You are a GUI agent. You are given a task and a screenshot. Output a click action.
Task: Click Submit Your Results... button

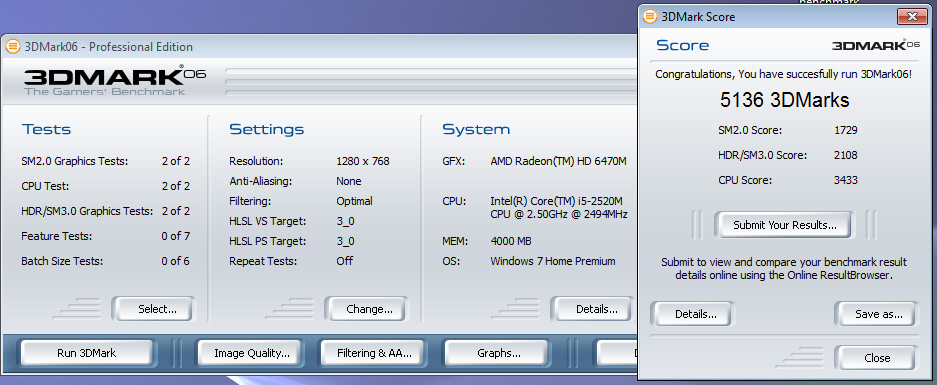[785, 225]
